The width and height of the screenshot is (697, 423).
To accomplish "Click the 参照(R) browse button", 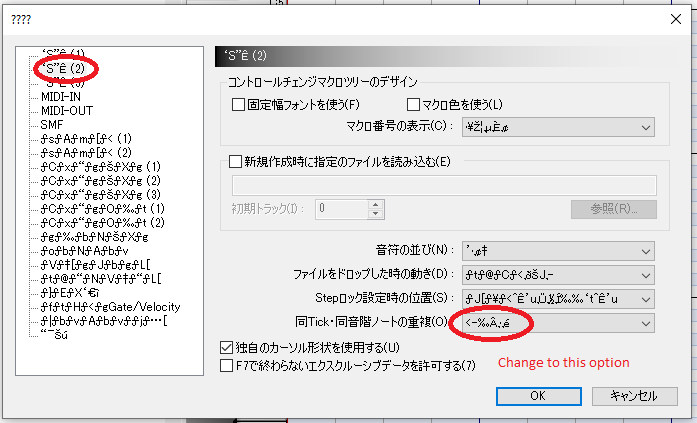I will tap(612, 209).
